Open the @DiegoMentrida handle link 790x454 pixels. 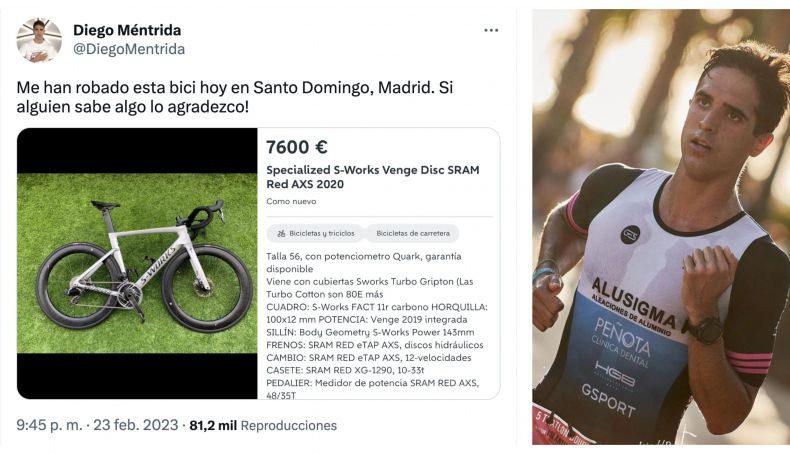(x=129, y=49)
